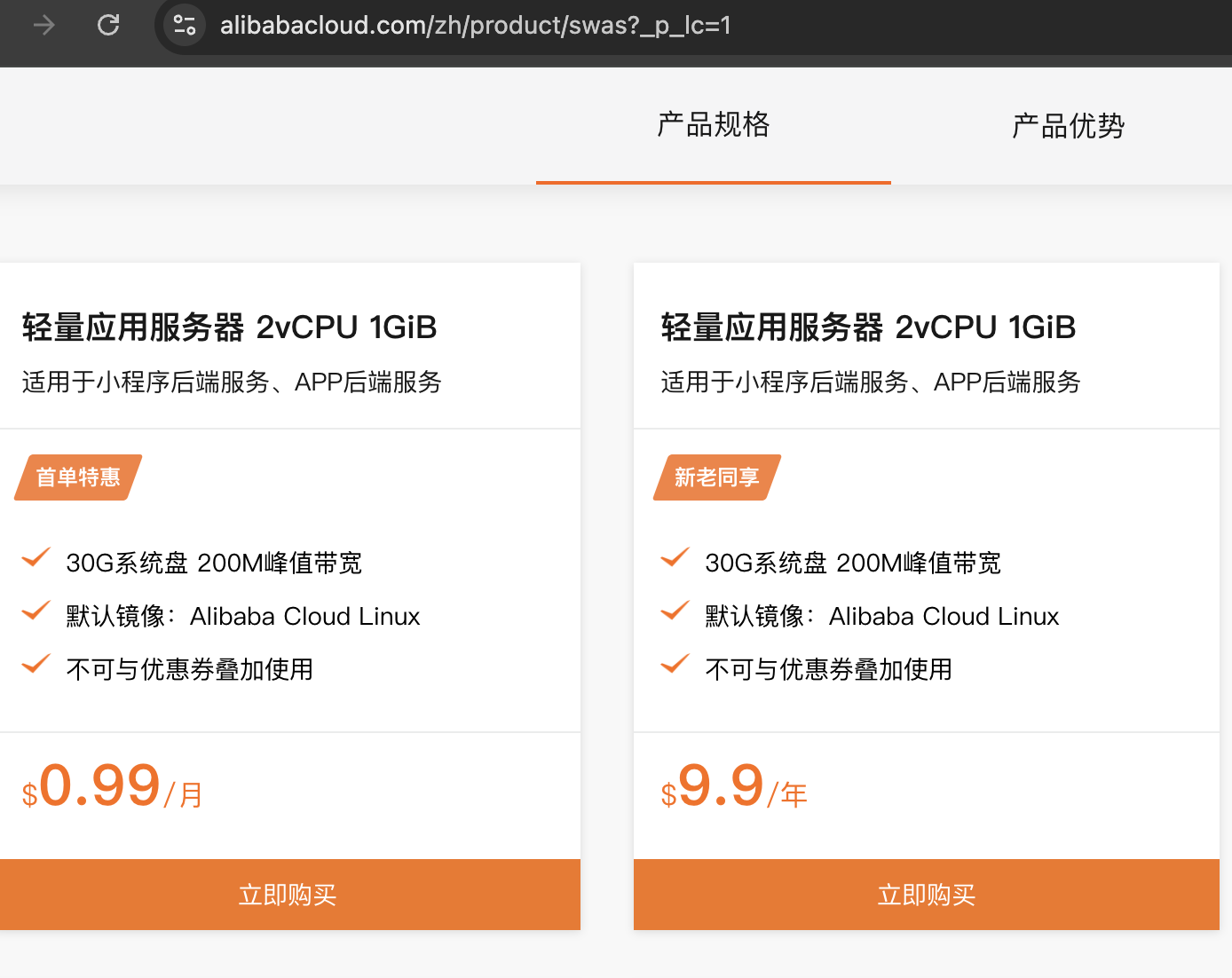Click 立即购买 for $9.9 yearly plan
This screenshot has width=1232, height=978.
click(927, 895)
